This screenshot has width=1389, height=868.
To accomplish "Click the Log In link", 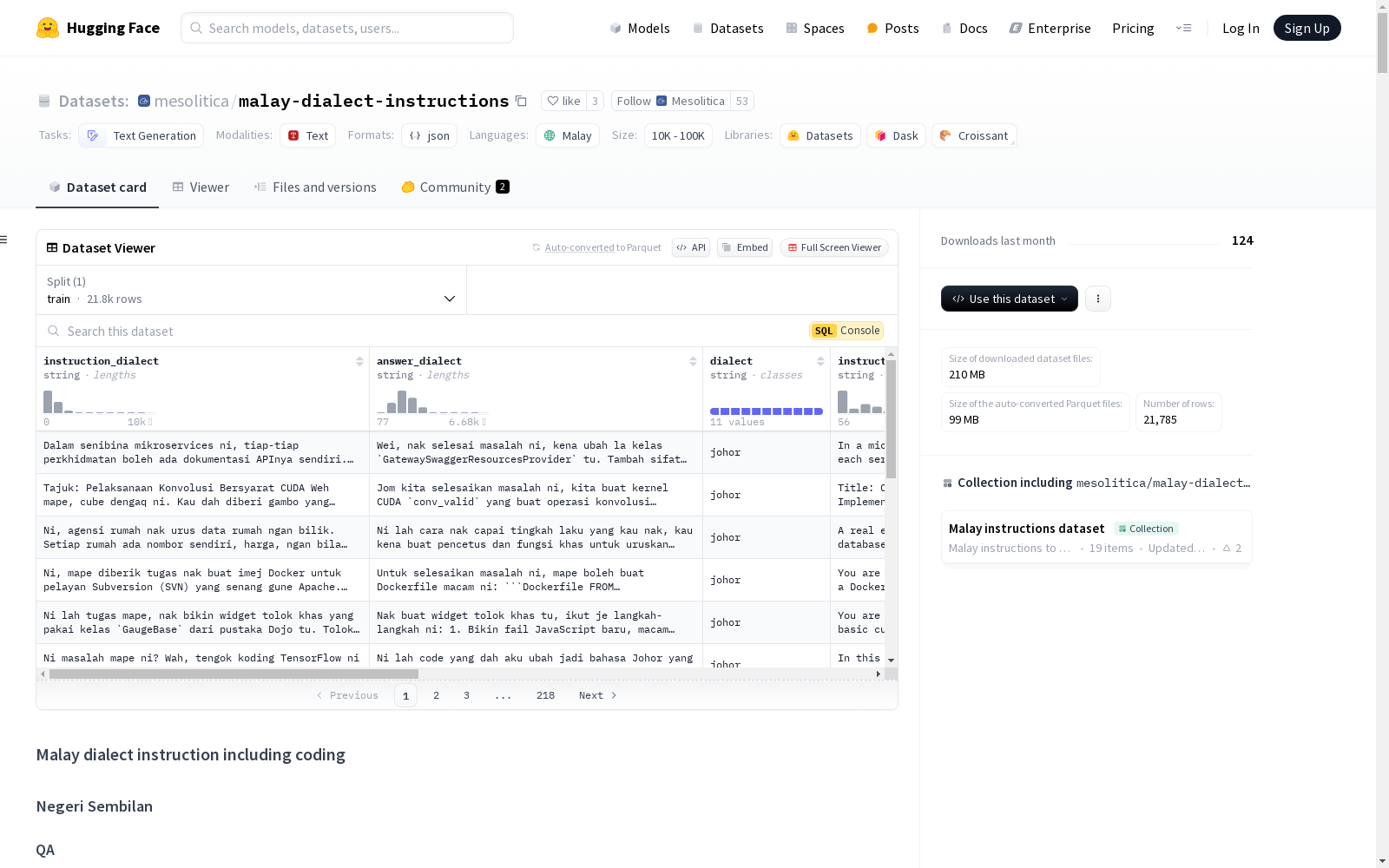I will 1241,28.
